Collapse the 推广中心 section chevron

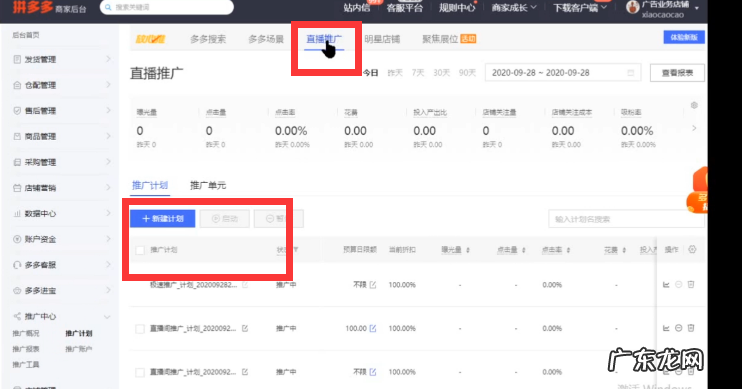click(107, 317)
